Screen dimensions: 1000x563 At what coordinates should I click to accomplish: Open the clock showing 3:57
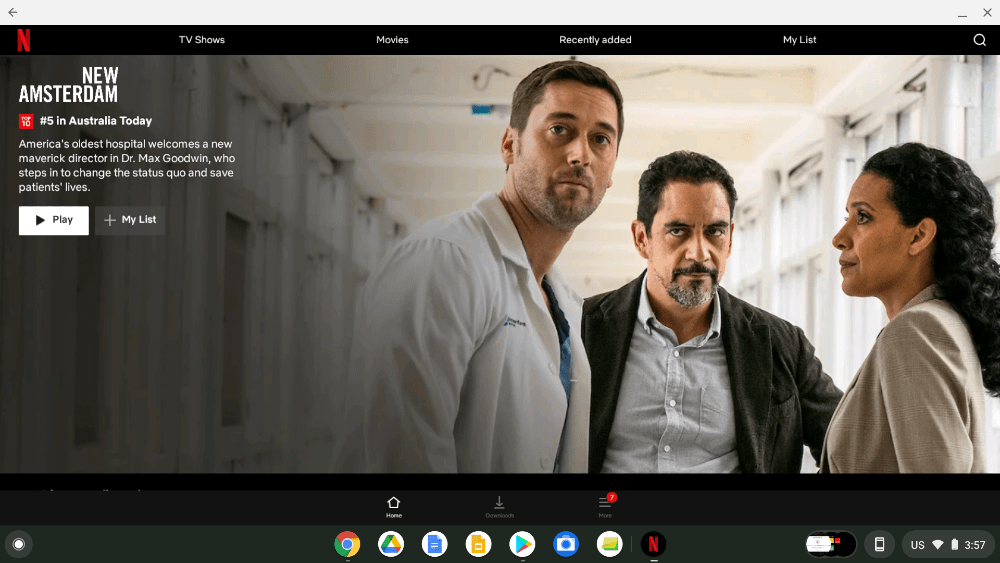pos(974,545)
